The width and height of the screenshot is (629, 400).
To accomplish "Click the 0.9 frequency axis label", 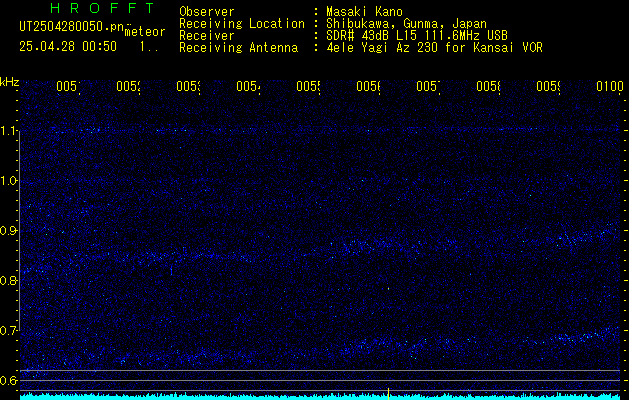I will click(x=9, y=231).
